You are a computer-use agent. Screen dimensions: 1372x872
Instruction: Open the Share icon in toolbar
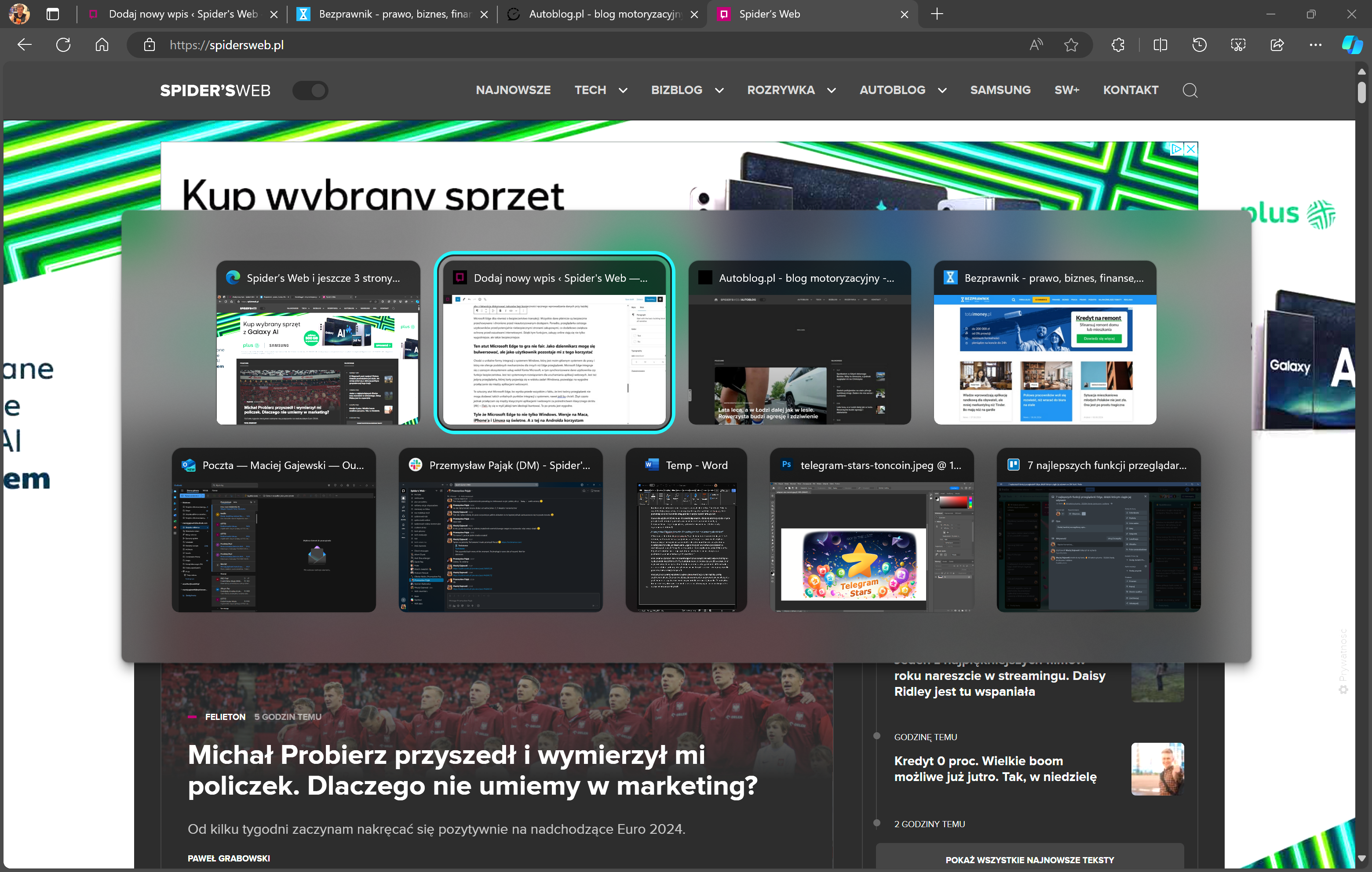[x=1277, y=45]
